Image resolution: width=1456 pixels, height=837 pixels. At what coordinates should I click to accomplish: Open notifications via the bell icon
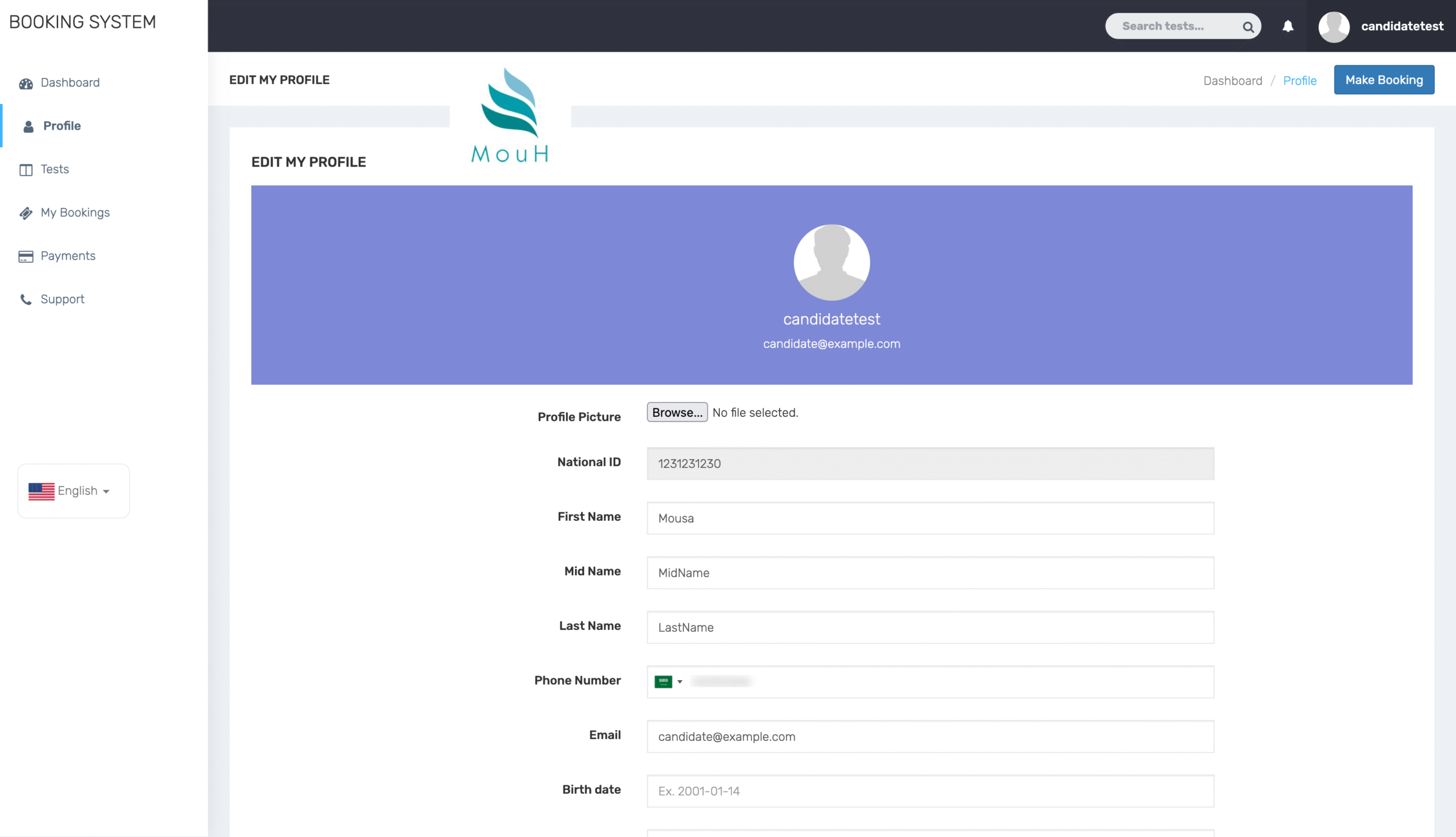pyautogui.click(x=1288, y=27)
